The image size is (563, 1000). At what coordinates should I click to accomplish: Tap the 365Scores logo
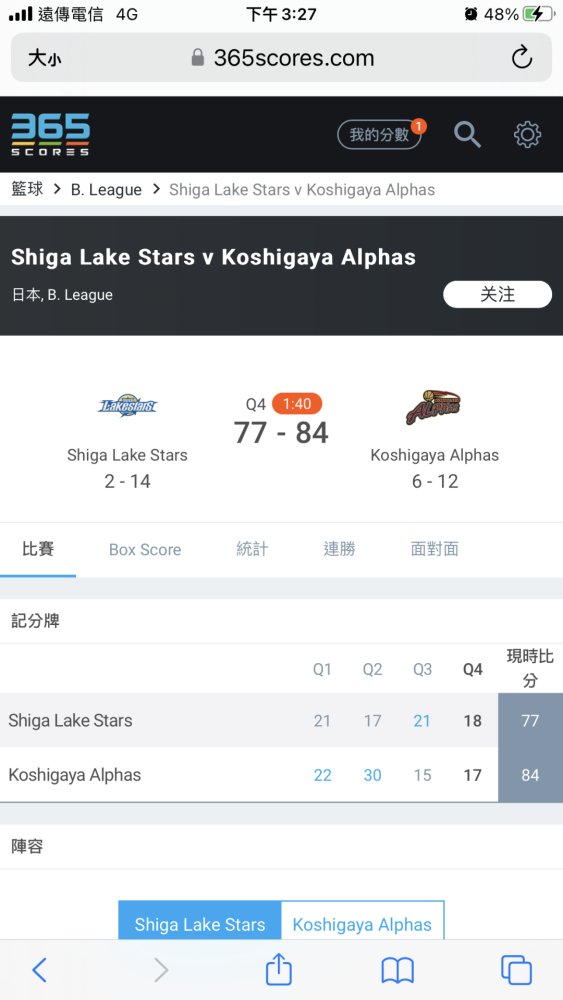50,135
